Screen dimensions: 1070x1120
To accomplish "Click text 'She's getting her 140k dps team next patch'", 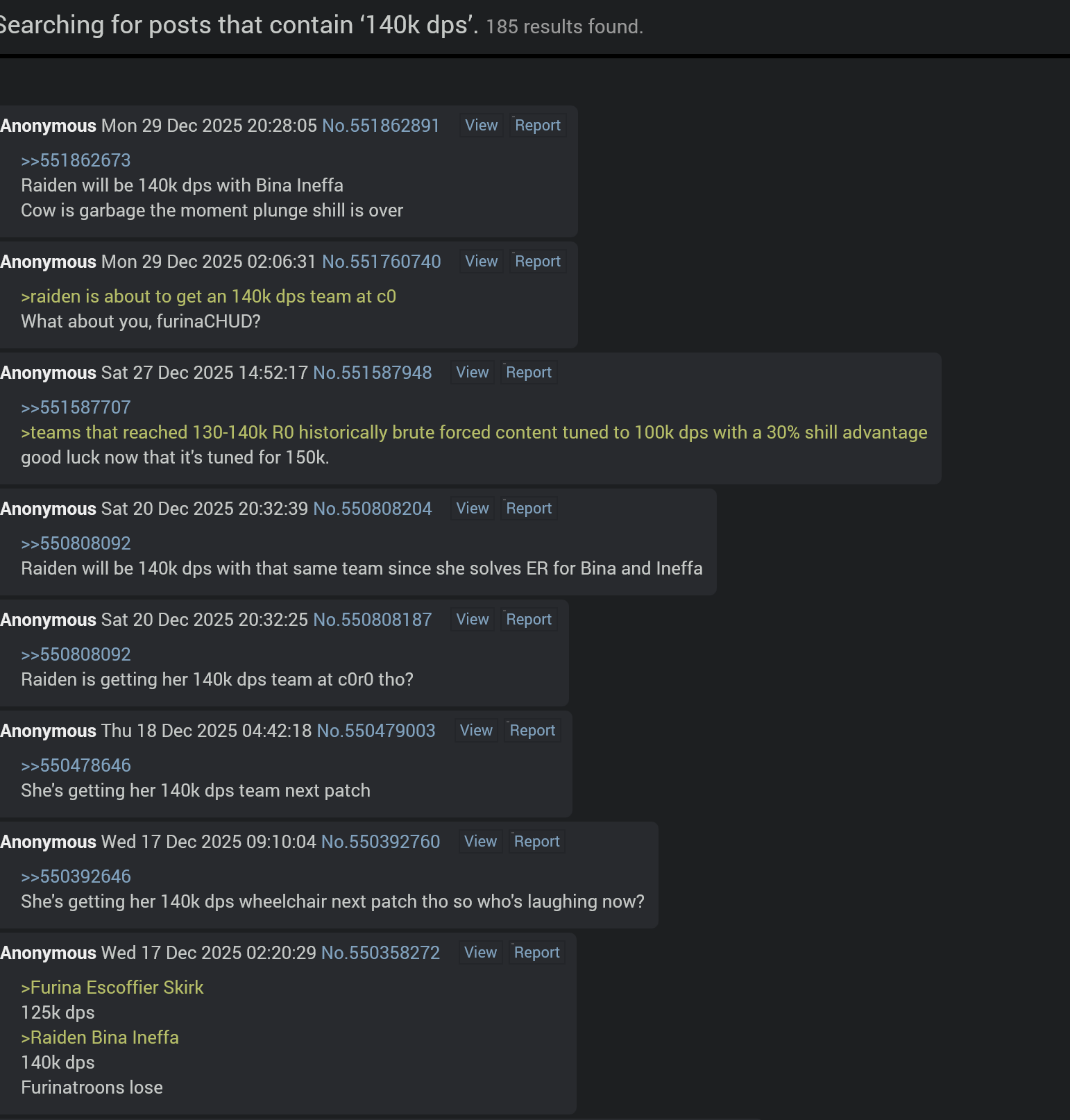I will (x=196, y=790).
